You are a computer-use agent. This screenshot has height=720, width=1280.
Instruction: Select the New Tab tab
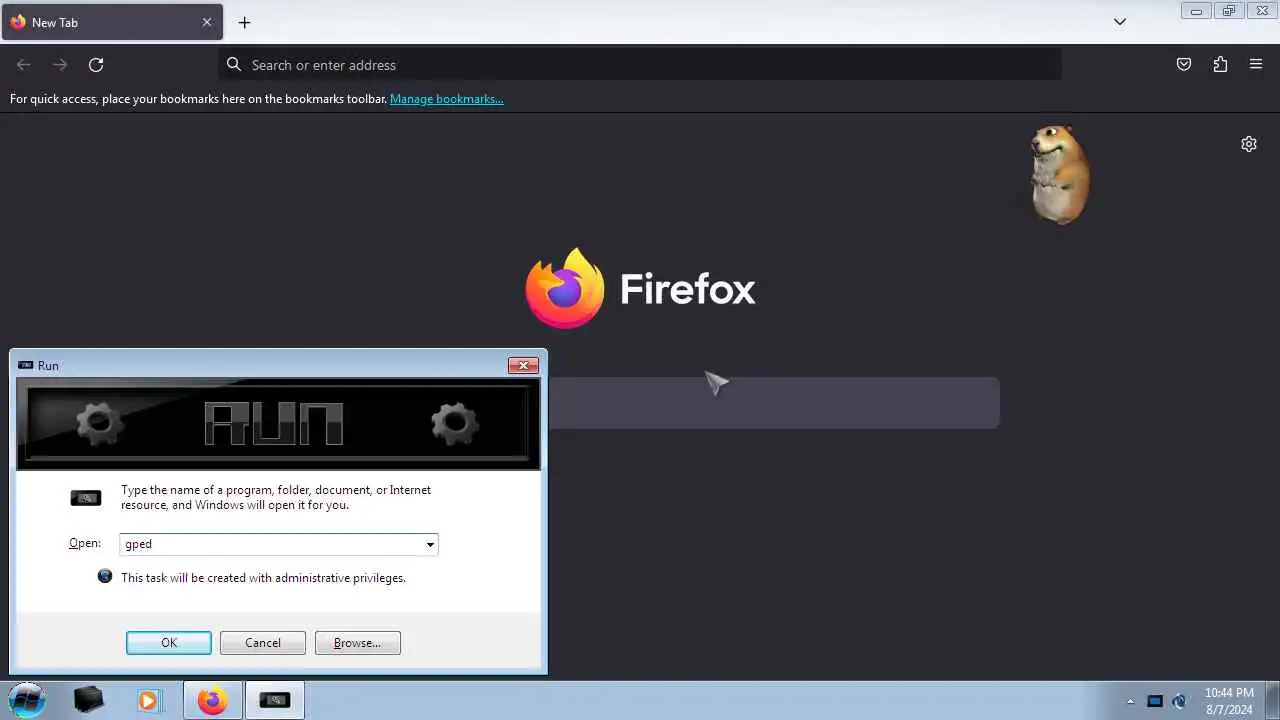click(x=111, y=22)
